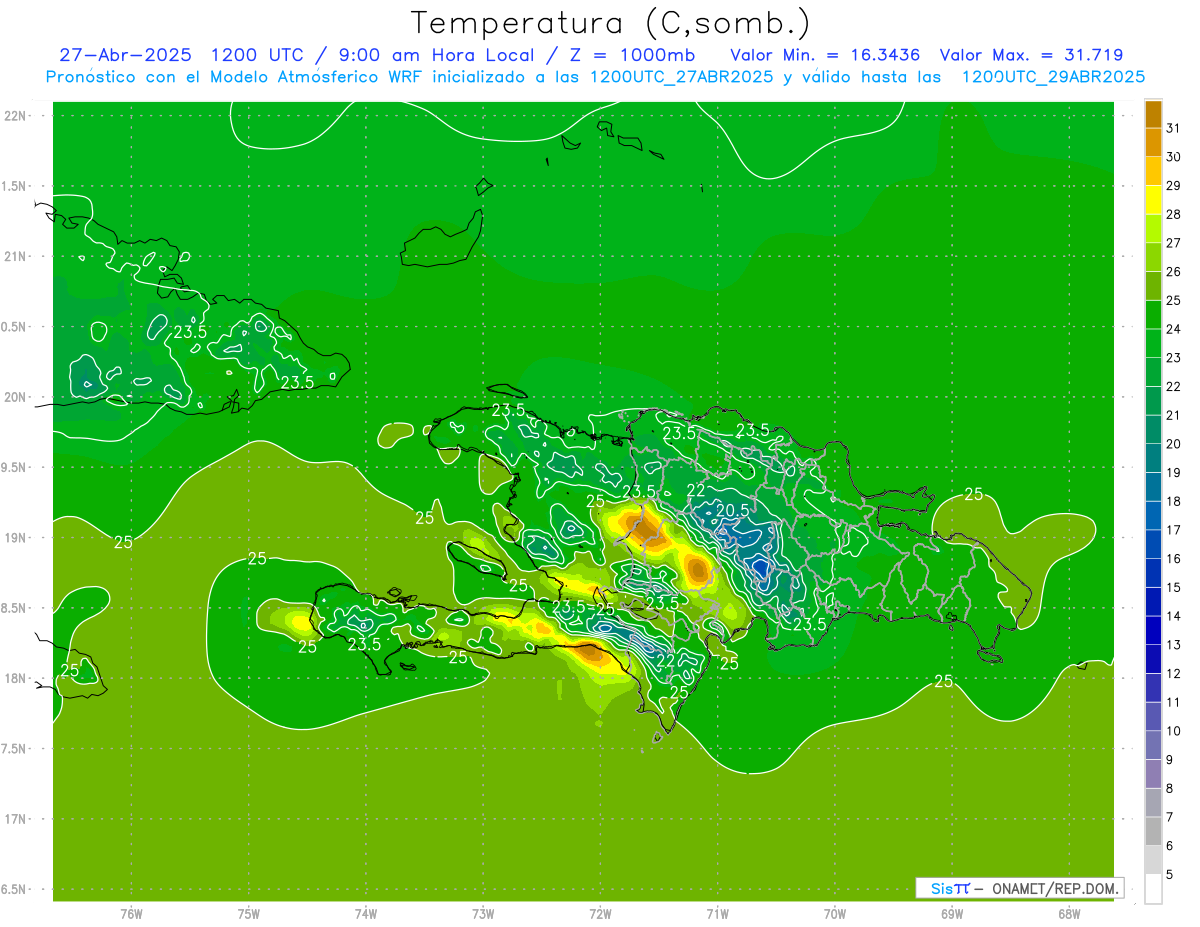Click the "68W" longitude axis label
The height and width of the screenshot is (927, 1200).
tap(1069, 913)
